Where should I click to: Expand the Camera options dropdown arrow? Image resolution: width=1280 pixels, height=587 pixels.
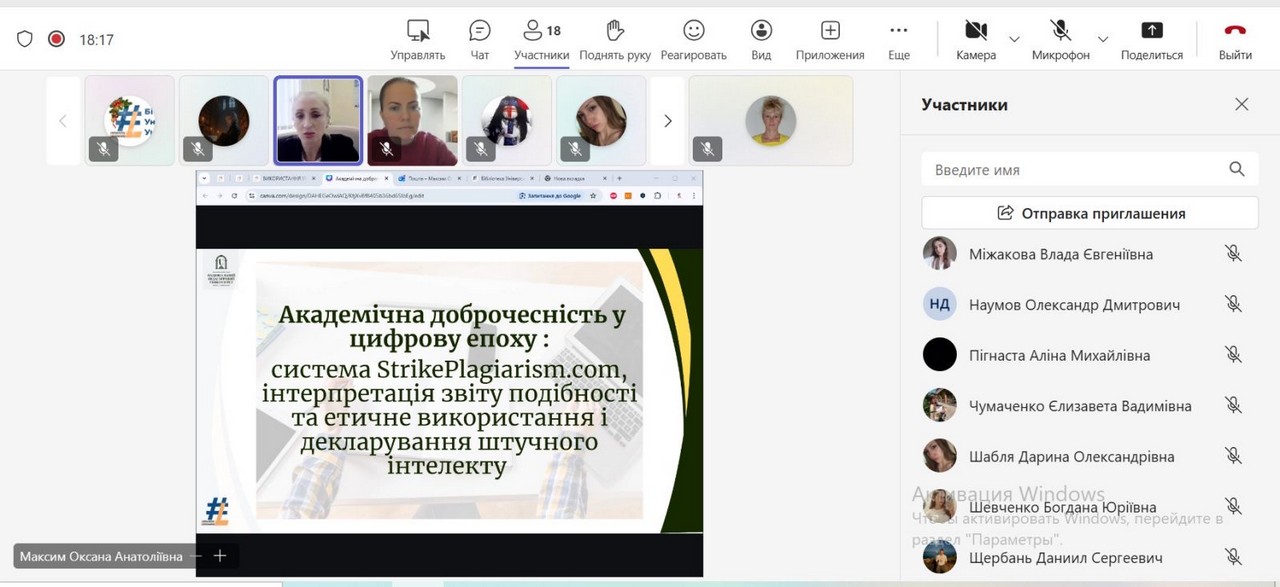pos(1014,39)
